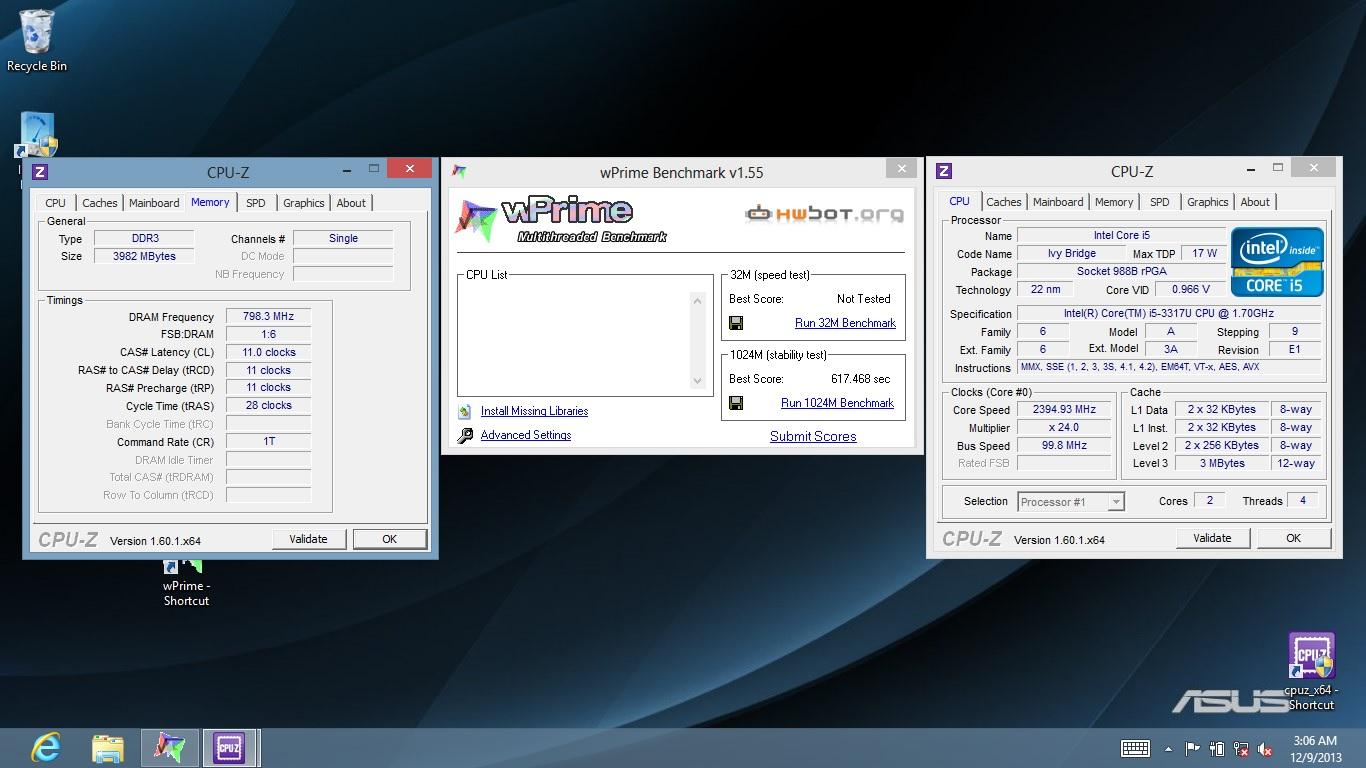The width and height of the screenshot is (1366, 768).
Task: Click the save icon beside Run 32M Benchmark
Action: click(736, 323)
